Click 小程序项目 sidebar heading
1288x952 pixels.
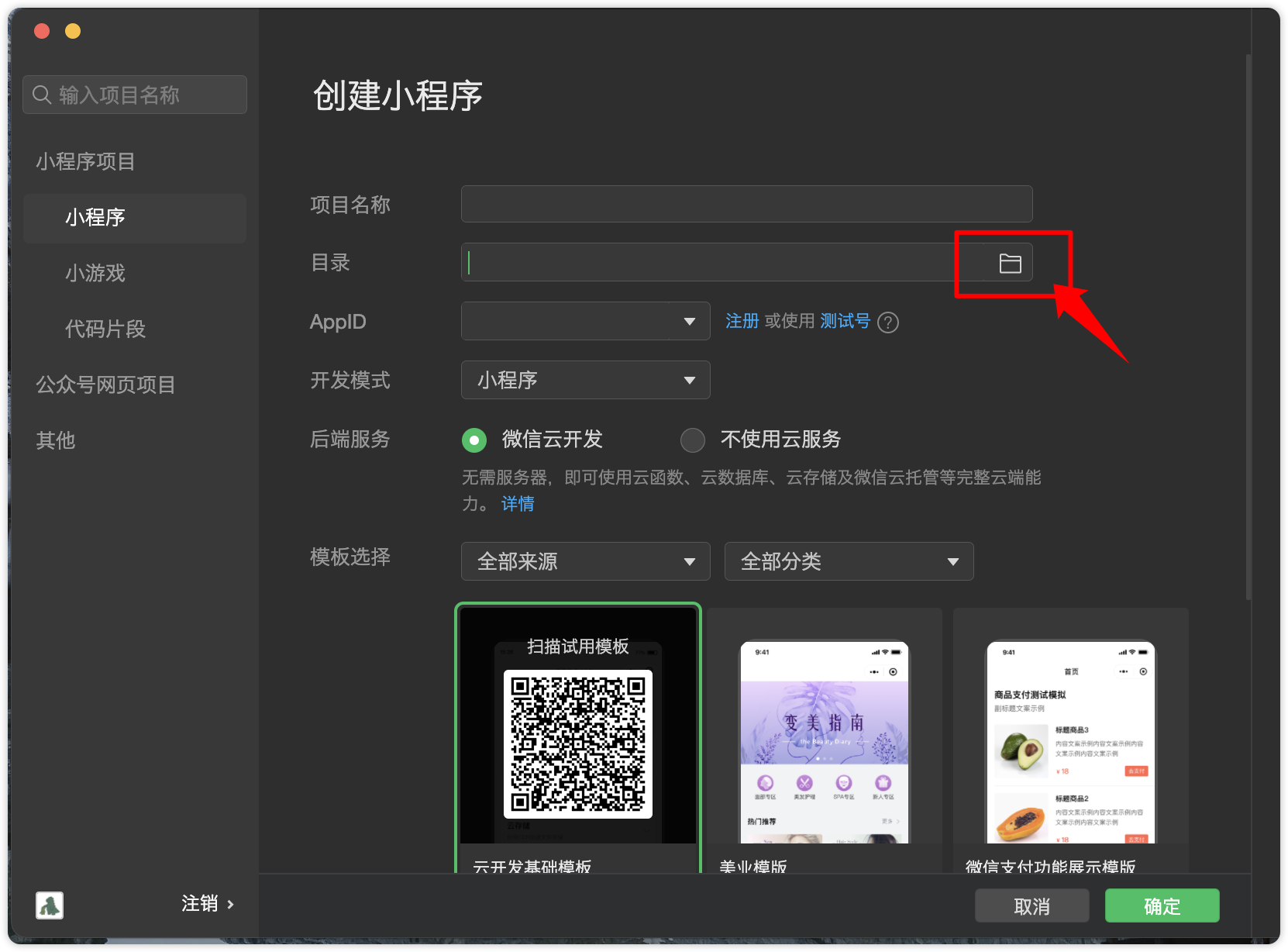pyautogui.click(x=85, y=161)
